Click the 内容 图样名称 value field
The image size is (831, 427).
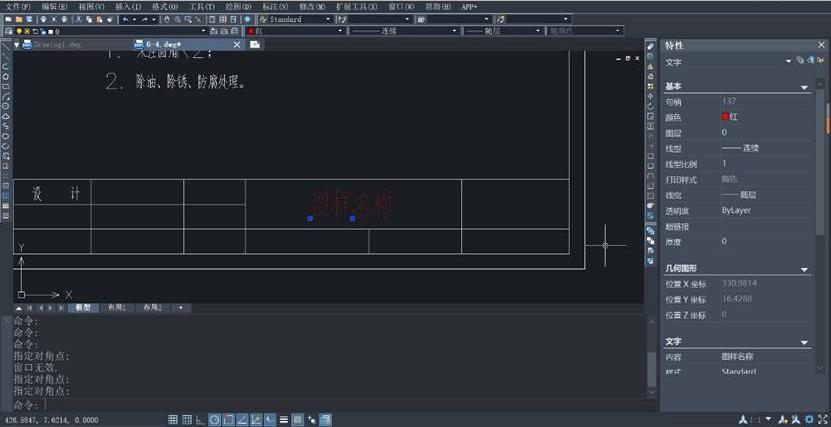(737, 357)
